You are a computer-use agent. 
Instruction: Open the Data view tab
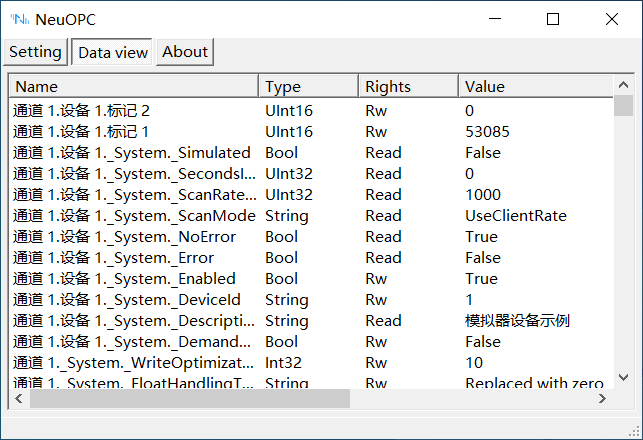(x=112, y=52)
